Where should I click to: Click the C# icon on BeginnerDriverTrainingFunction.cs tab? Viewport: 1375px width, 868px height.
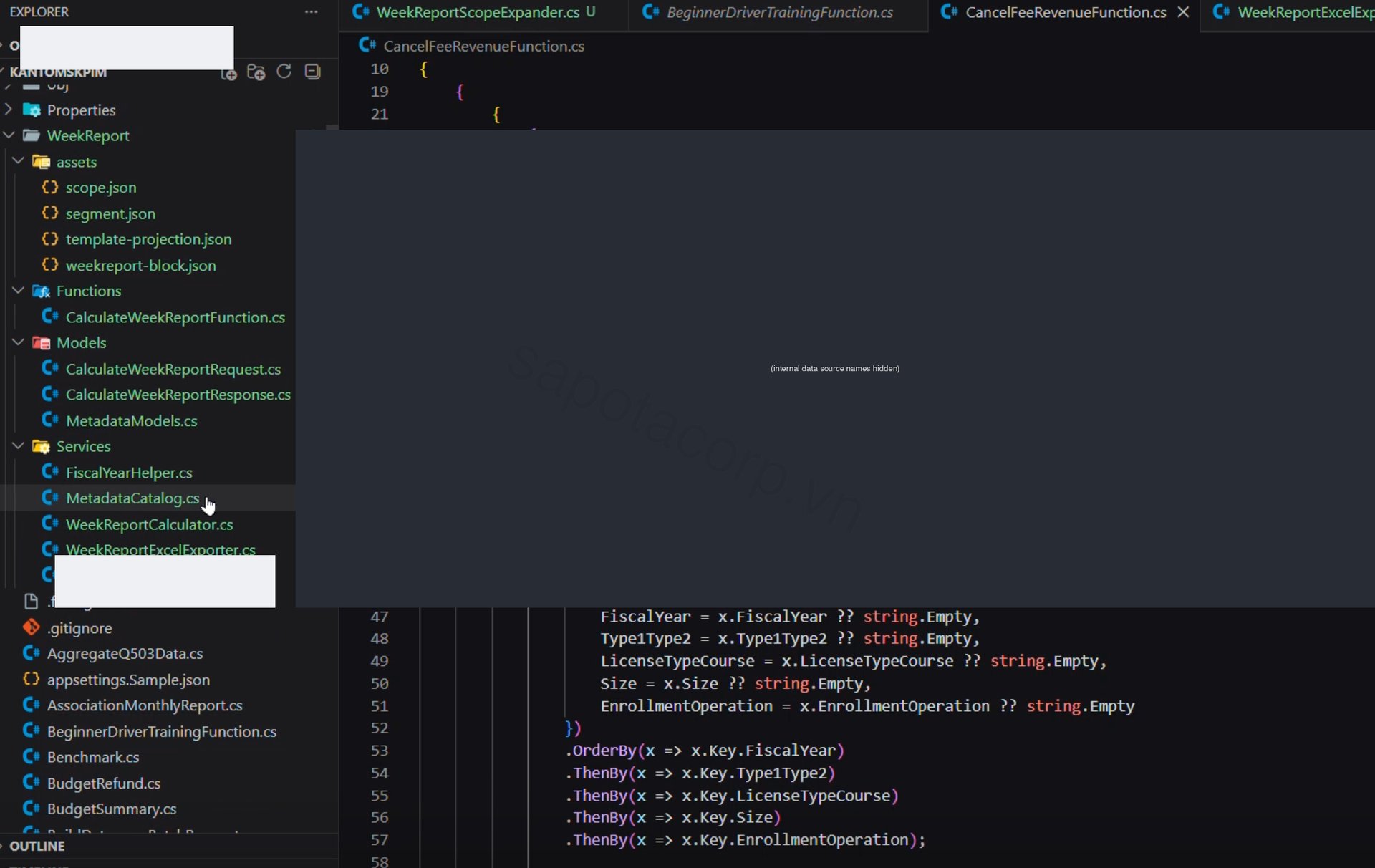pos(650,11)
